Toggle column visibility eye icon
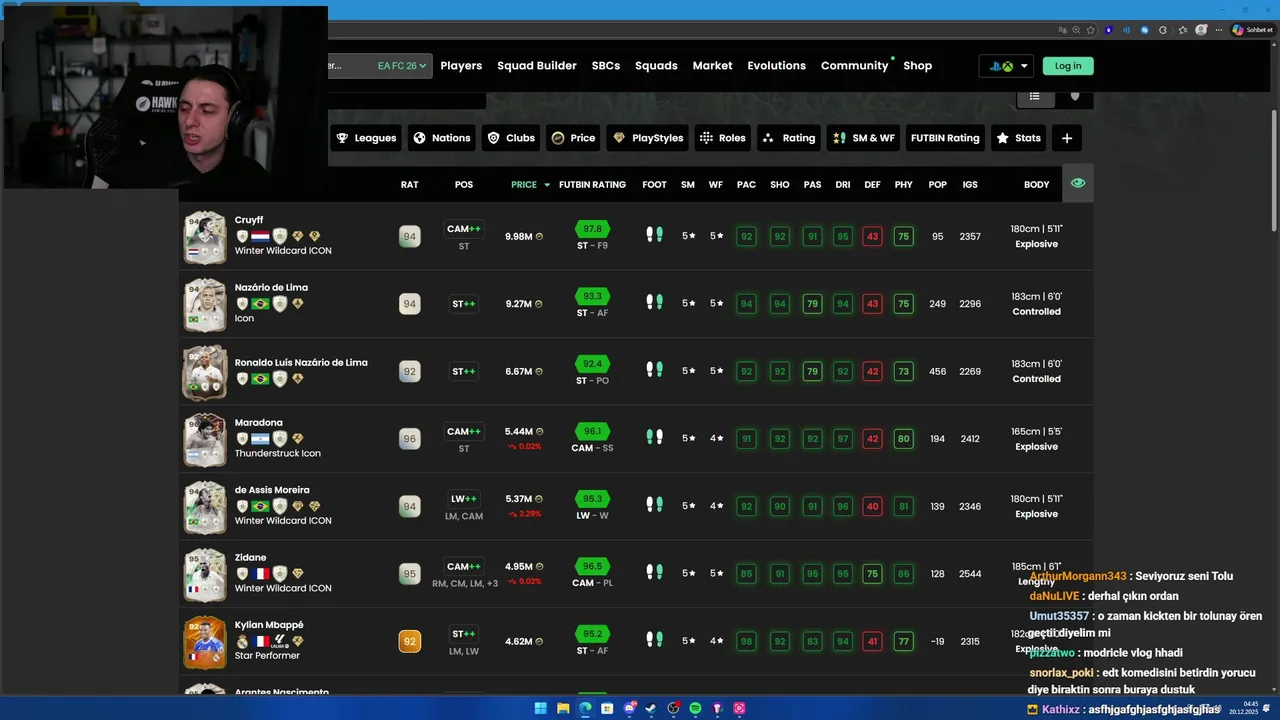1280x720 pixels. click(x=1077, y=183)
